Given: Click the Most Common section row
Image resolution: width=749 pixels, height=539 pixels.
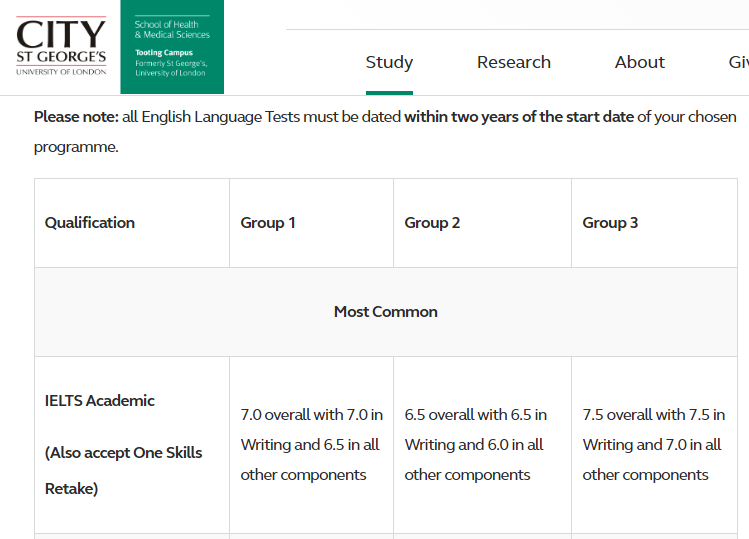Looking at the screenshot, I should click(x=386, y=312).
